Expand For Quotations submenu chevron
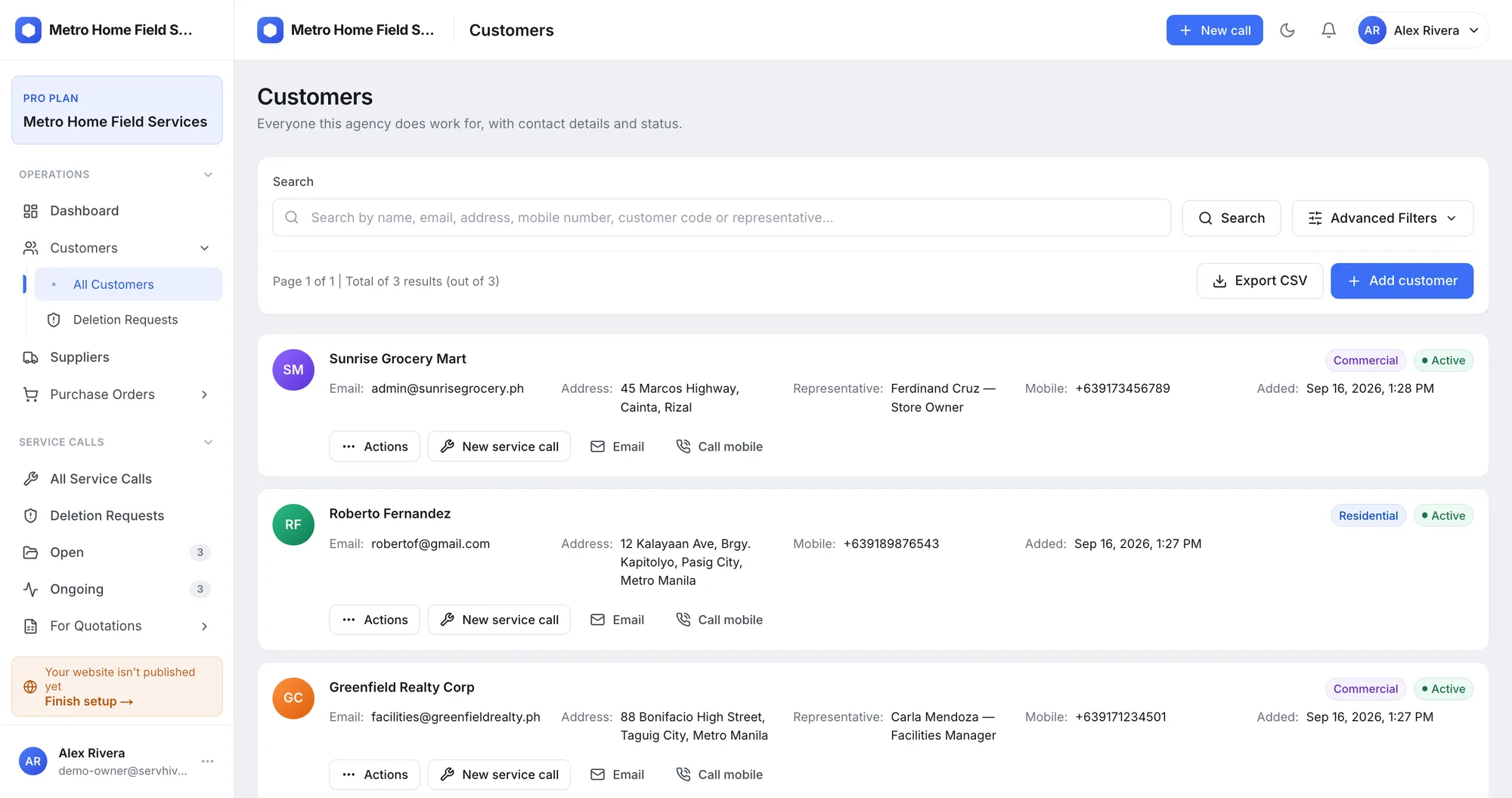This screenshot has height=798, width=1512. 204,626
